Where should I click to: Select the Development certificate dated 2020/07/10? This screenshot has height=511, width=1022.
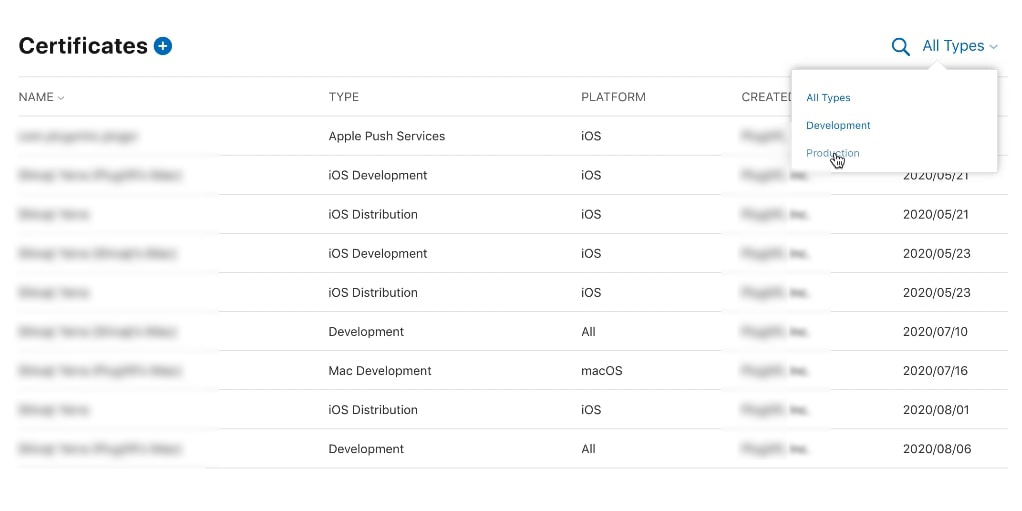coord(366,332)
